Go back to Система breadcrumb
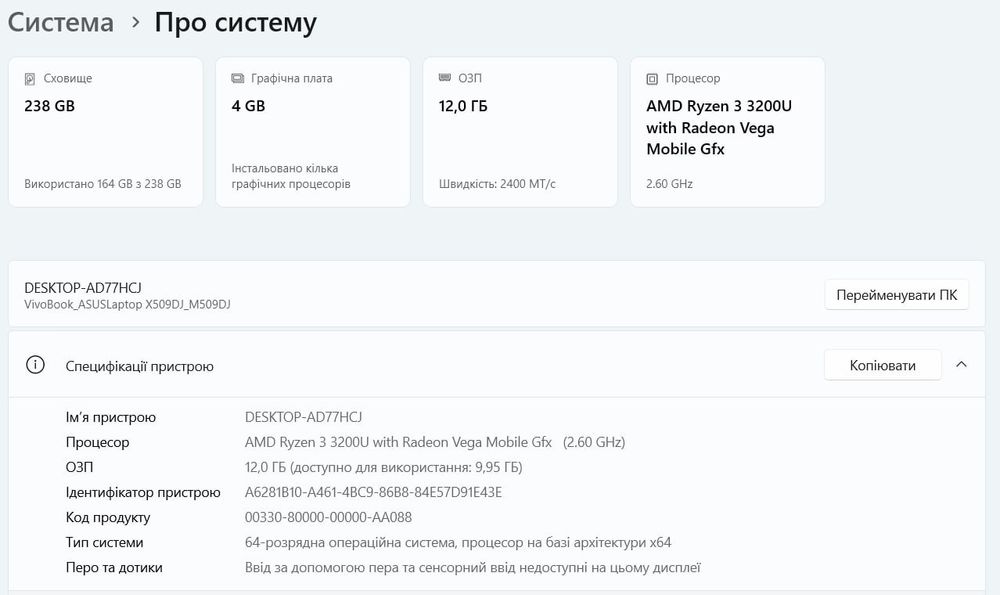Image resolution: width=1000 pixels, height=595 pixels. 61,22
